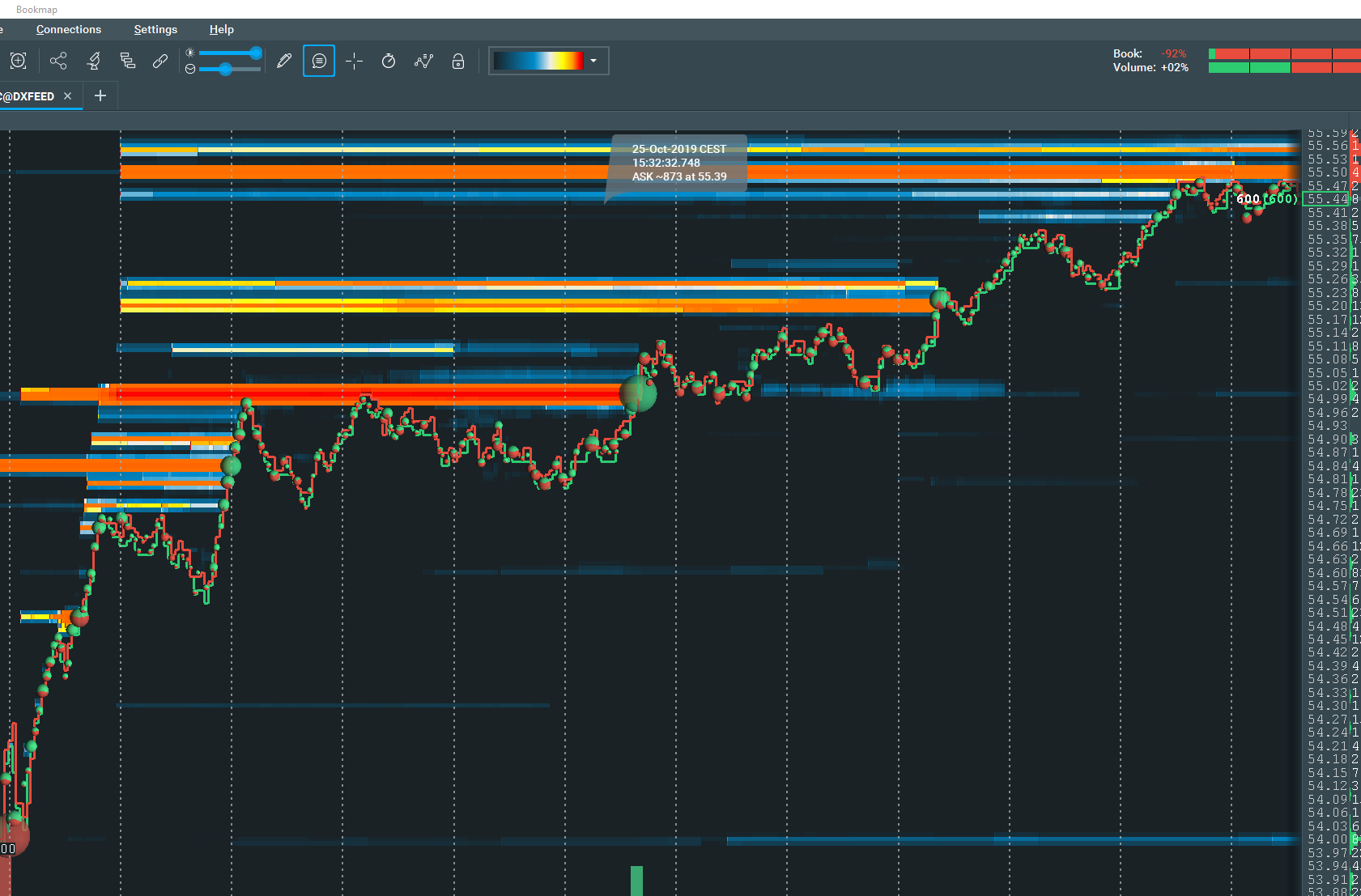The image size is (1361, 896).
Task: Click the stacked layers hierarchy icon
Action: coord(127,61)
